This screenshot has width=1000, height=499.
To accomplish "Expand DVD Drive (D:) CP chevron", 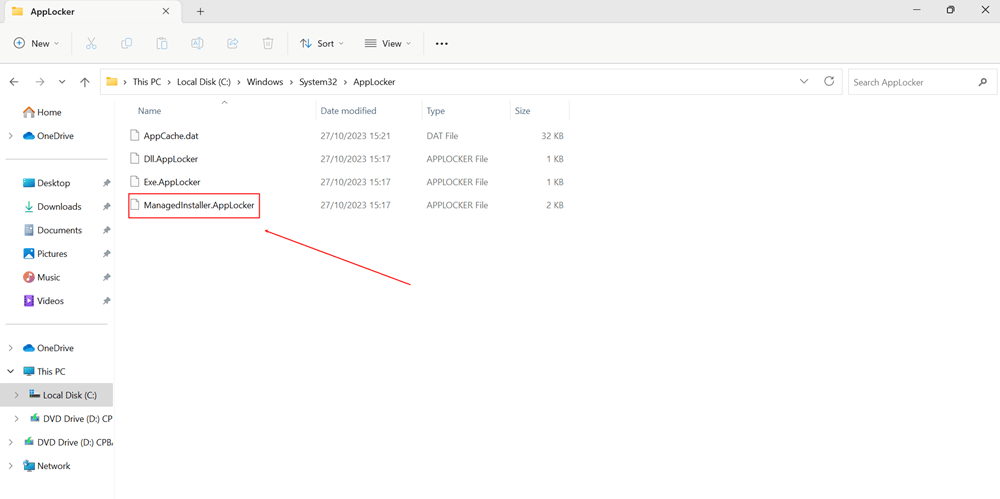I will pyautogui.click(x=17, y=419).
